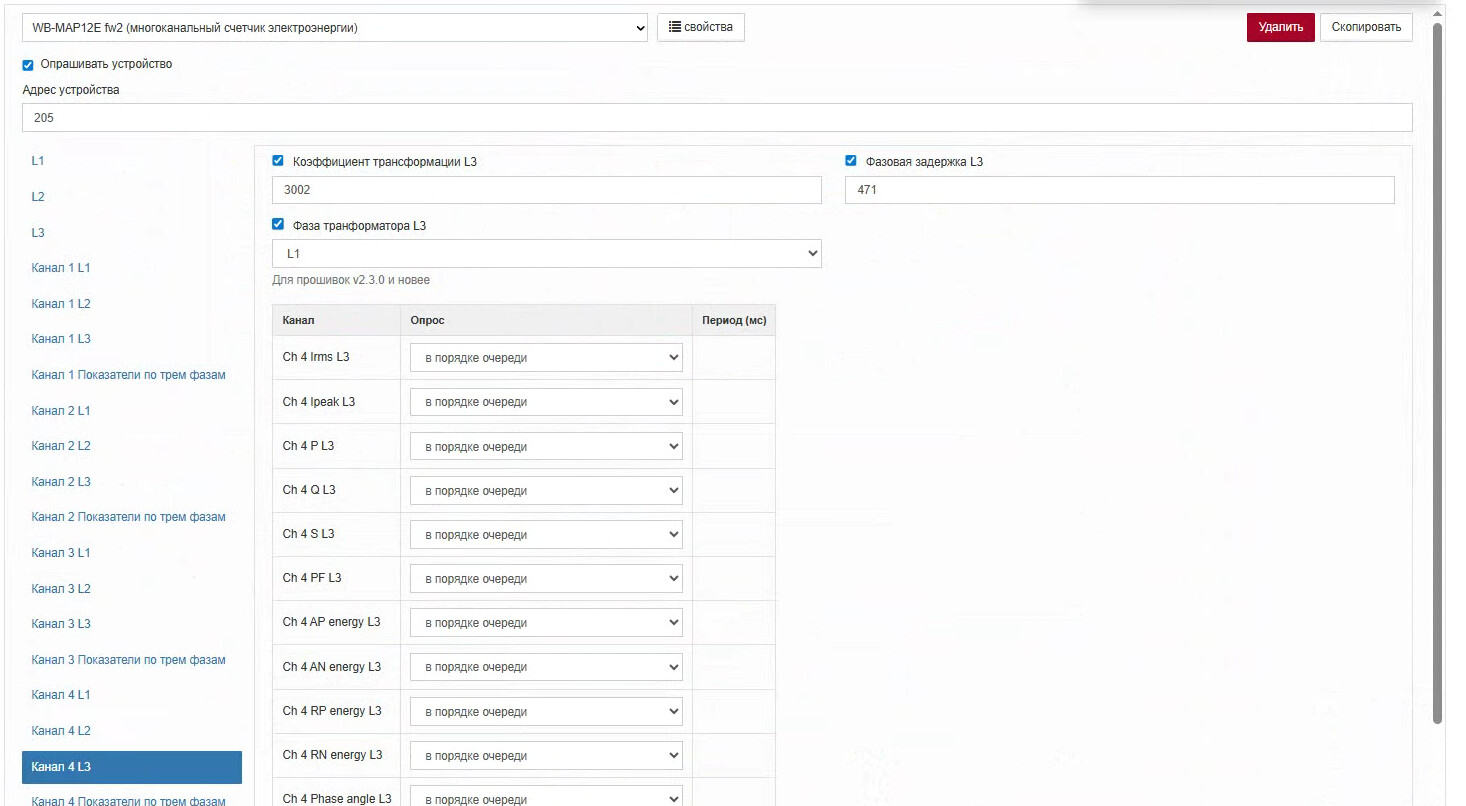This screenshot has height=806, width=1466.
Task: Disable the Фаза трансформатора L3 checkbox
Action: (278, 225)
